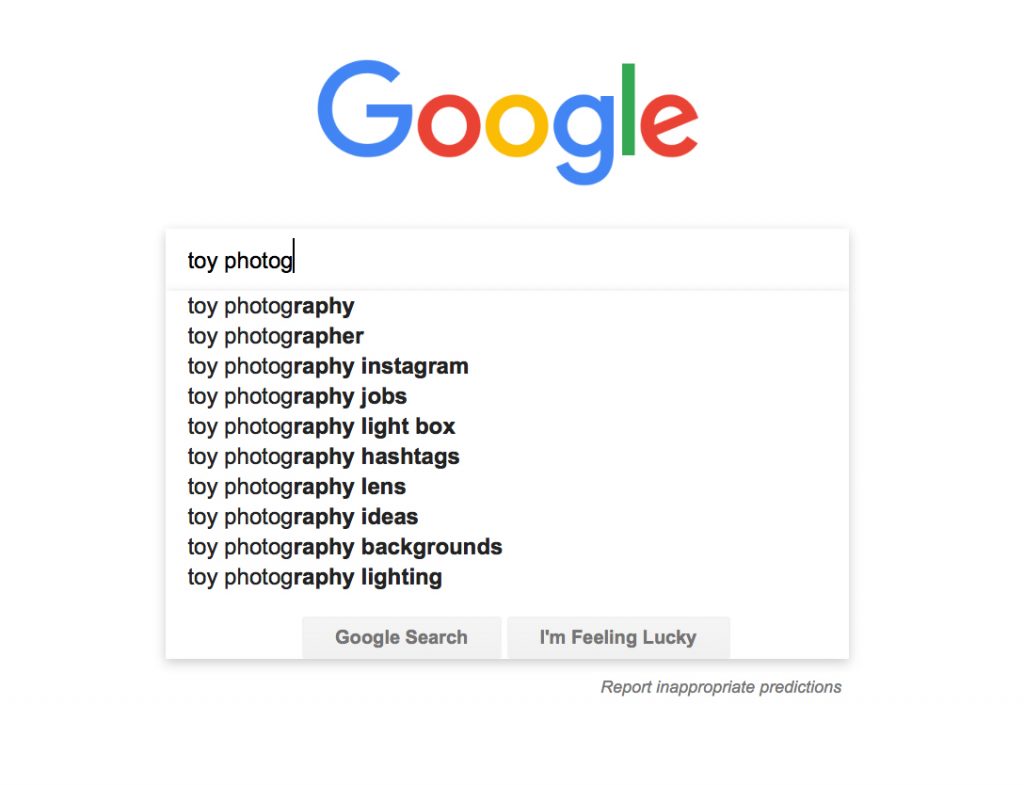This screenshot has width=1024, height=785.
Task: Click the "toy photography backgrounds" suggestion
Action: point(344,547)
